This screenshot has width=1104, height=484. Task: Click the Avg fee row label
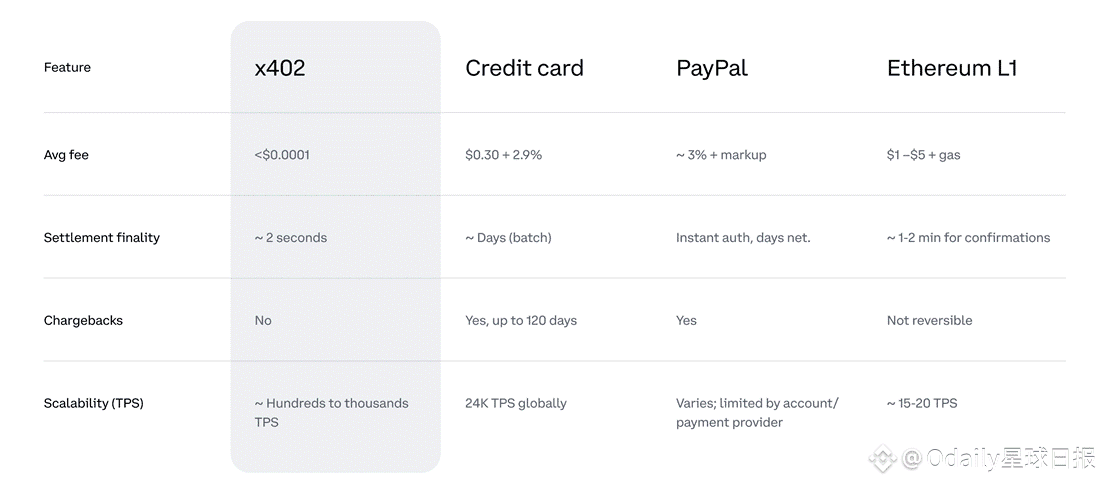(66, 155)
